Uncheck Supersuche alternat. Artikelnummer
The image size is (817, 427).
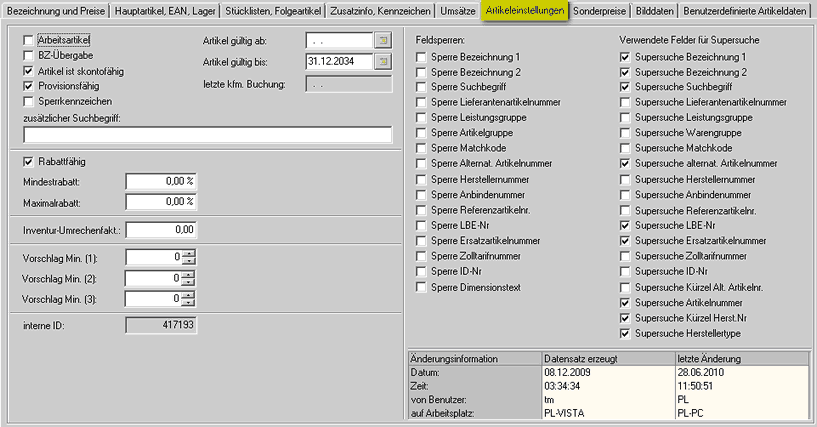pos(625,164)
